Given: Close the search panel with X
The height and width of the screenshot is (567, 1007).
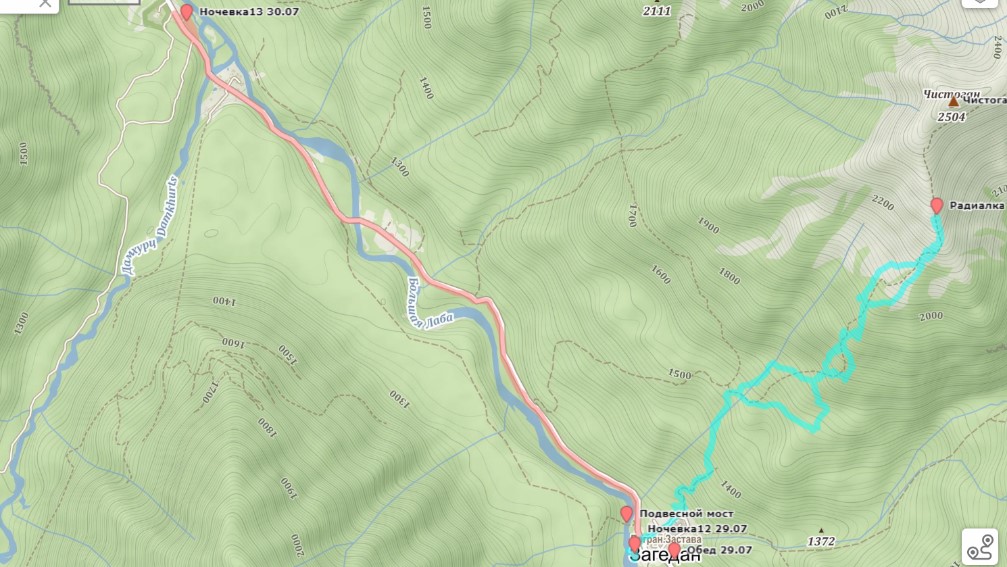Looking at the screenshot, I should [x=45, y=3].
